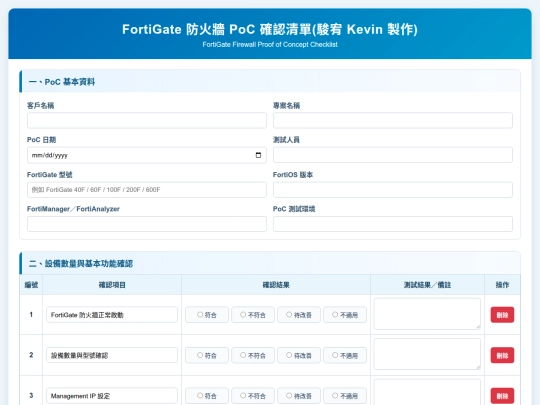Image resolution: width=540 pixels, height=405 pixels.
Task: Select 待改善 for row 1
Action: (299, 315)
